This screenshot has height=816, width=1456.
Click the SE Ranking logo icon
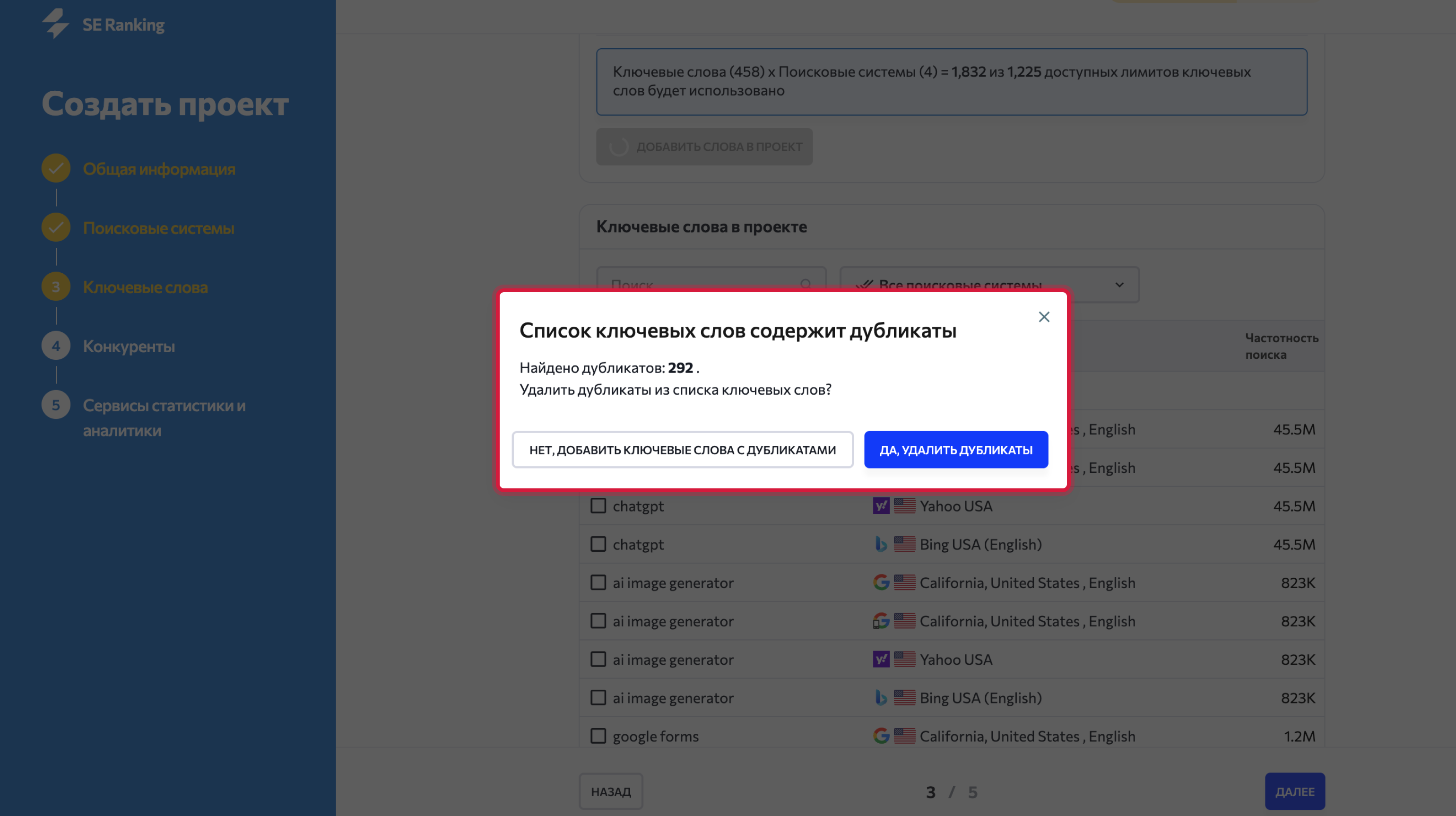click(x=55, y=24)
